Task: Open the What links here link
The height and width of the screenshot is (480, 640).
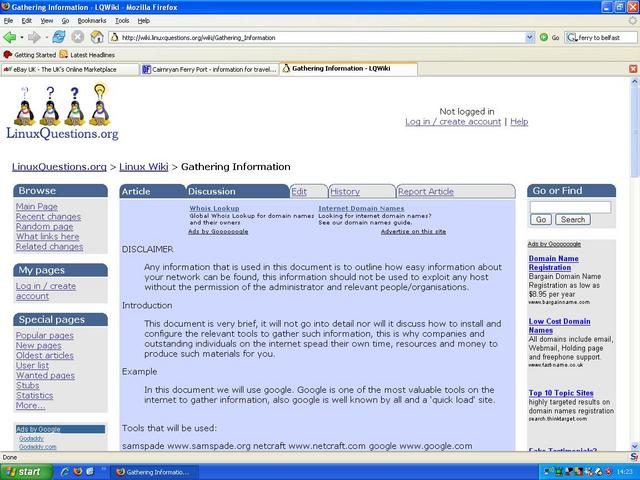Action: click(x=47, y=237)
